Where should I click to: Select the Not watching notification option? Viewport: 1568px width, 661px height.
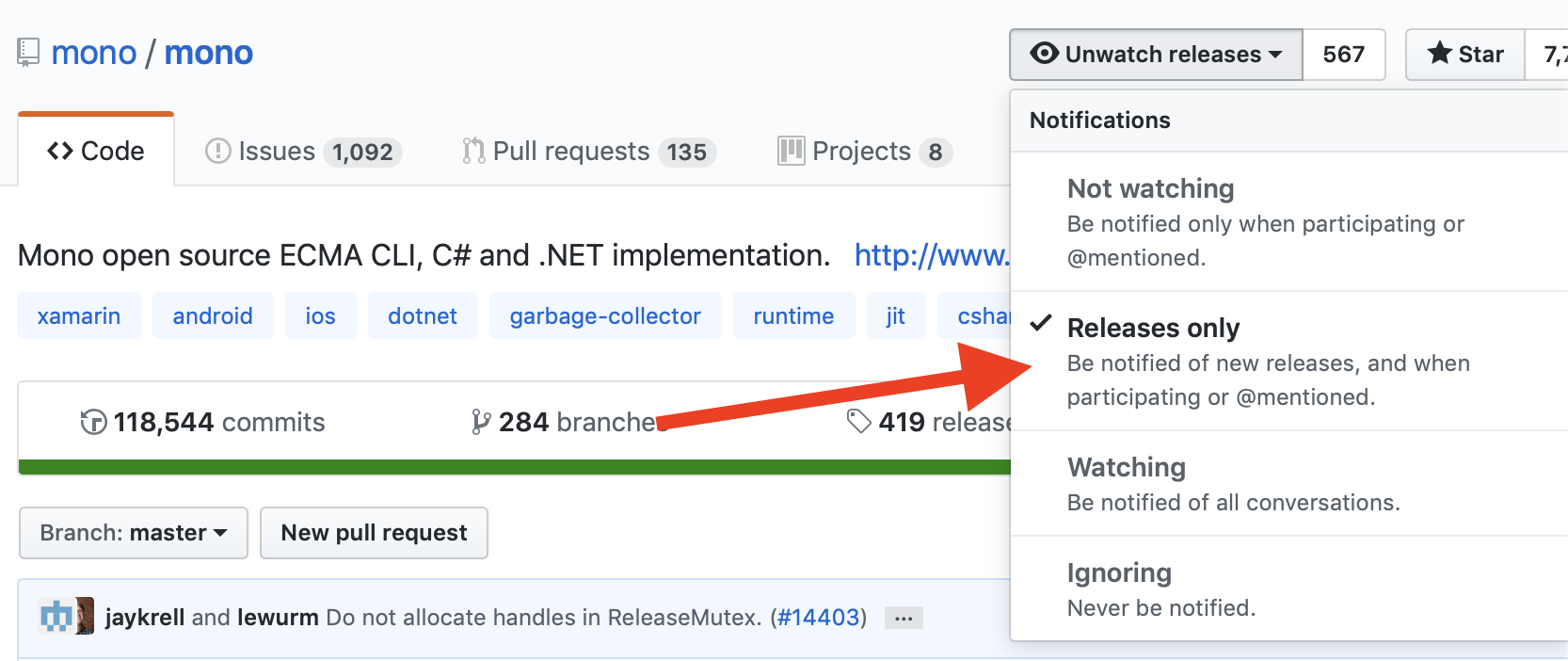click(x=1289, y=221)
